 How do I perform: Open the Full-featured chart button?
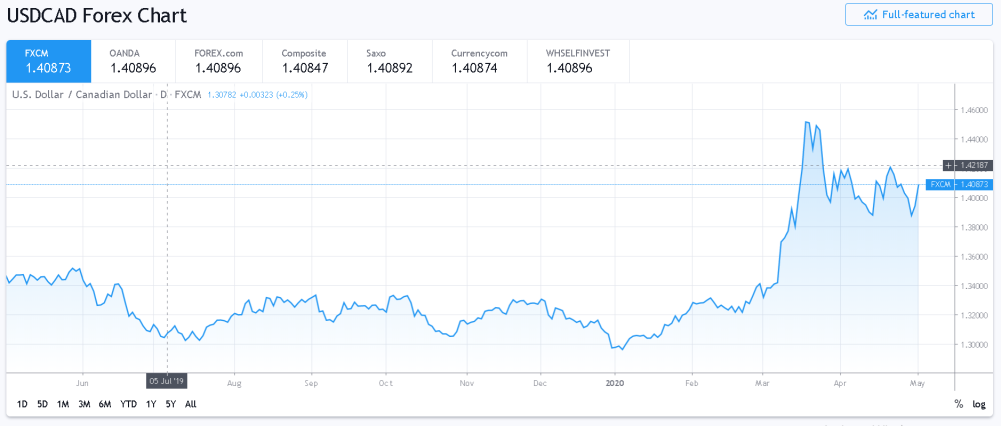[x=919, y=14]
